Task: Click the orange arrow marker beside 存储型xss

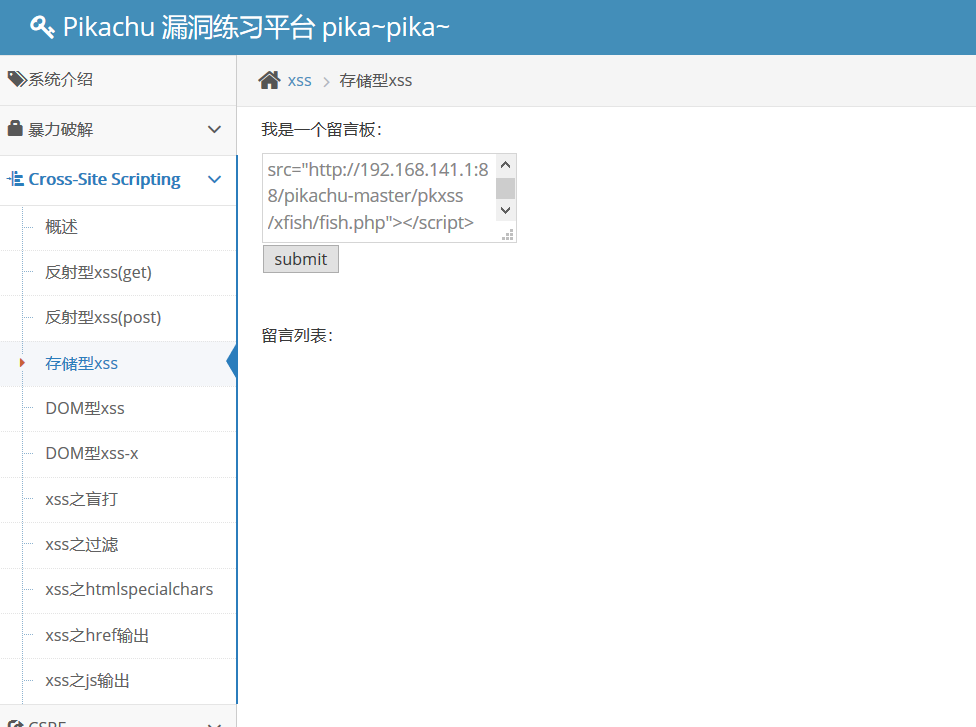Action: point(22,363)
